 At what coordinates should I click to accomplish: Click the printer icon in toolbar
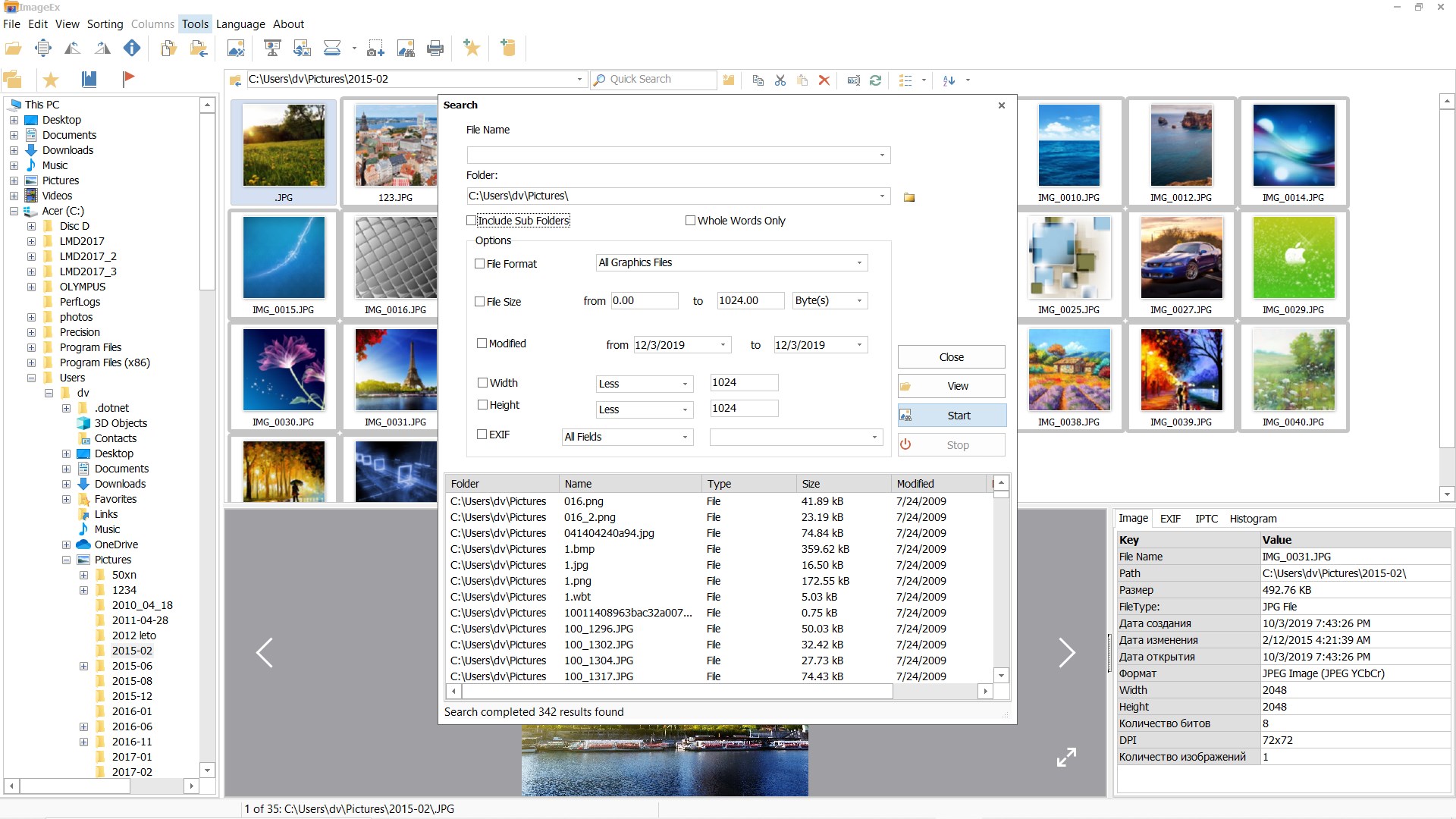tap(435, 49)
